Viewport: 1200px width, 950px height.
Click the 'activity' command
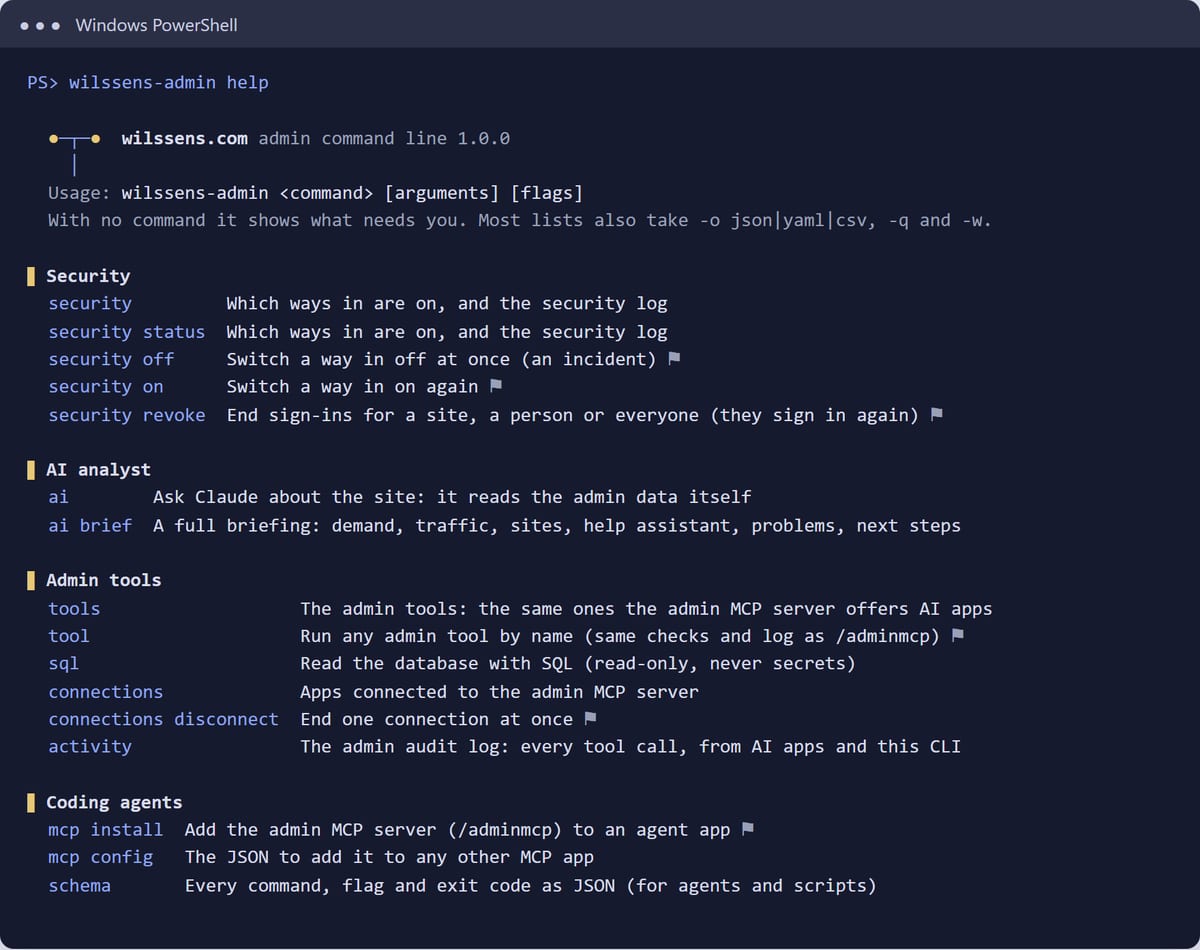coord(90,746)
